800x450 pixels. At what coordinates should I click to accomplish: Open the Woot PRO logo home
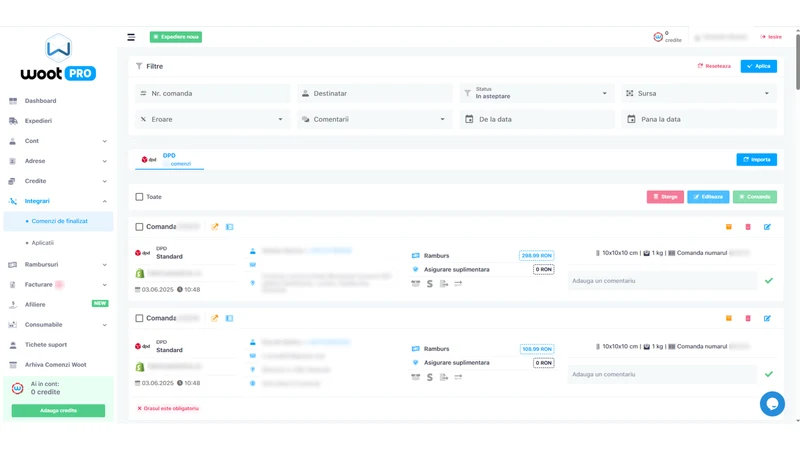[58, 57]
